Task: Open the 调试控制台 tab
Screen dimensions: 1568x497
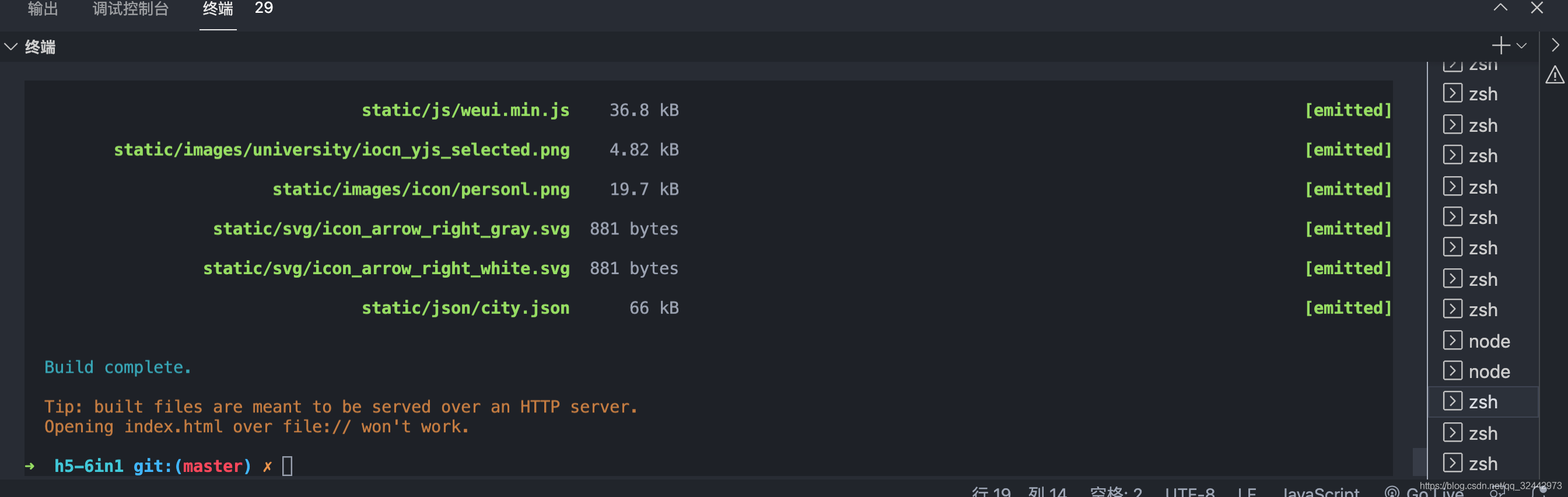Action: coord(131,9)
